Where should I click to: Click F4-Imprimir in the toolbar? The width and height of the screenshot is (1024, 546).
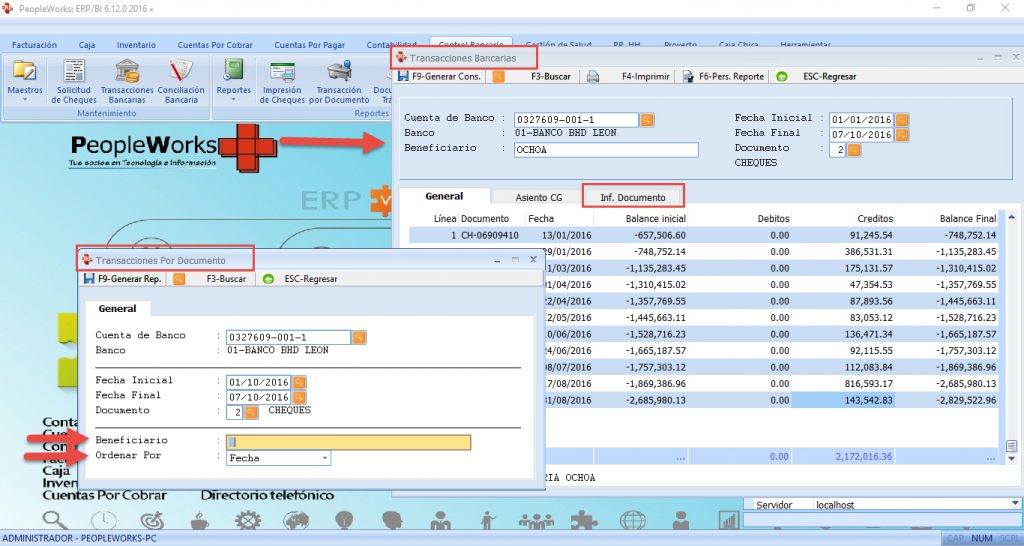[645, 76]
